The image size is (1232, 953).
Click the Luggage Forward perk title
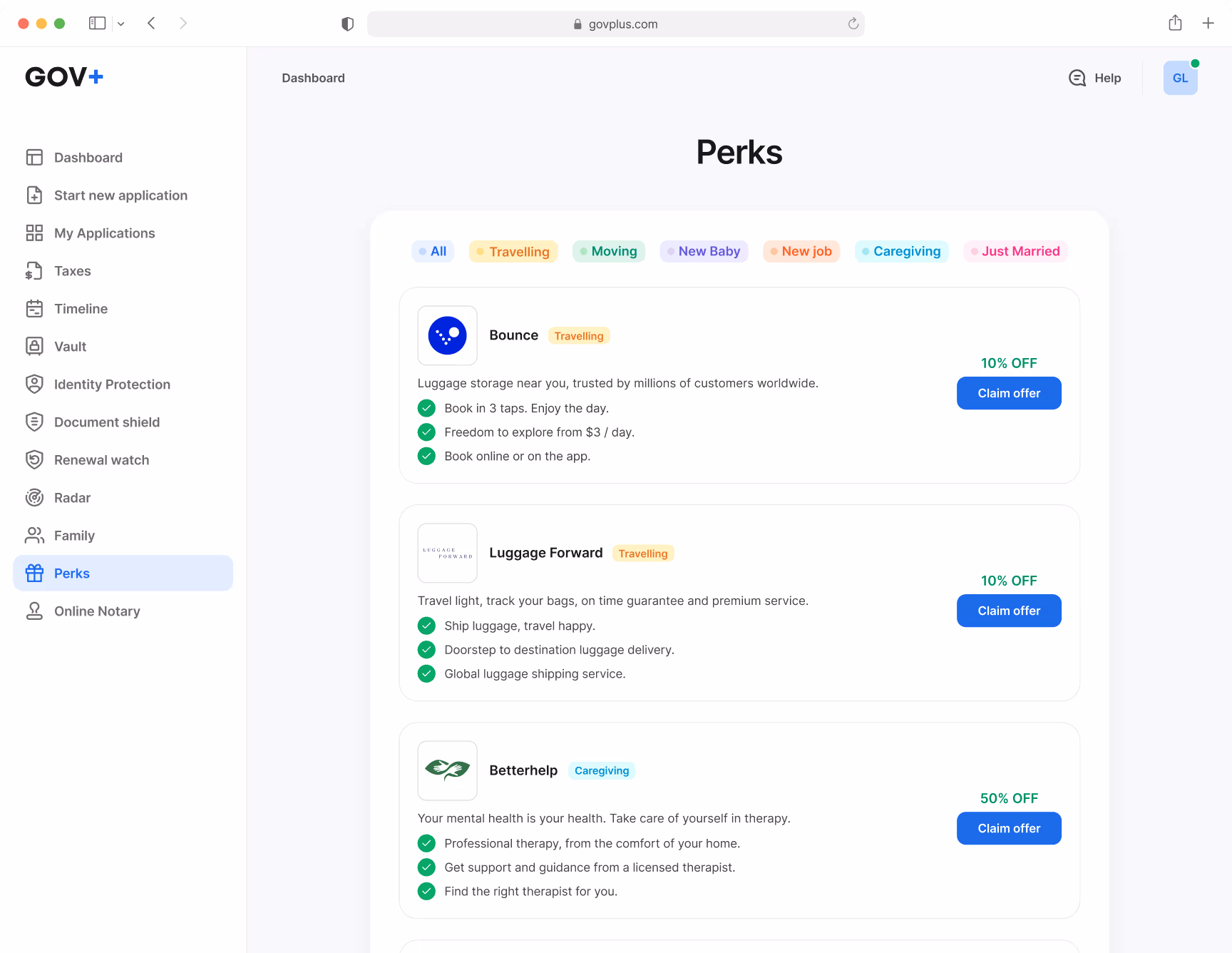point(546,553)
